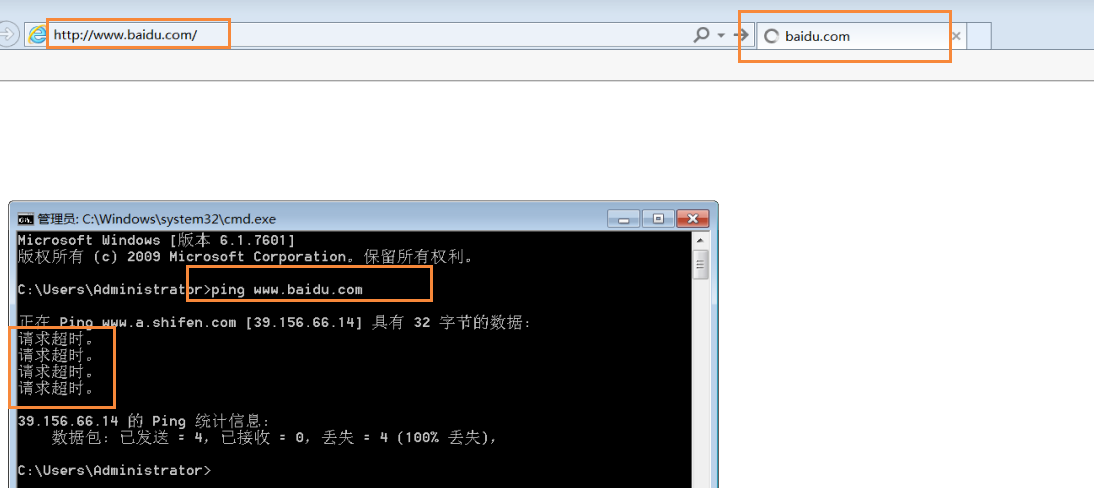Click the cmd scrollbar up arrow
The image size is (1094, 488).
pyautogui.click(x=701, y=241)
